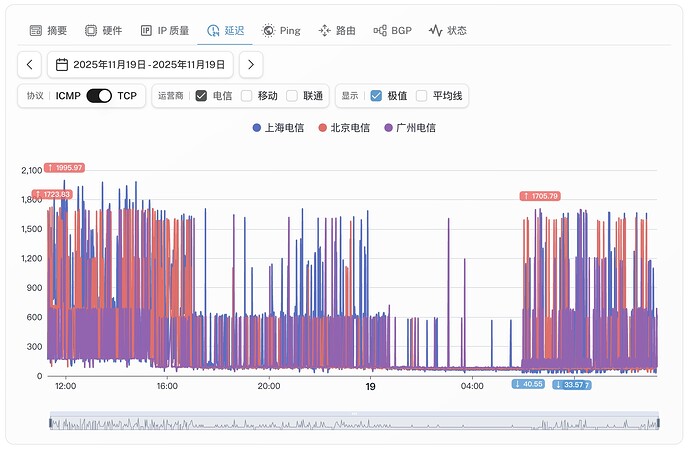The image size is (690, 450).
Task: Click the Ping tab icon
Action: pyautogui.click(x=268, y=31)
